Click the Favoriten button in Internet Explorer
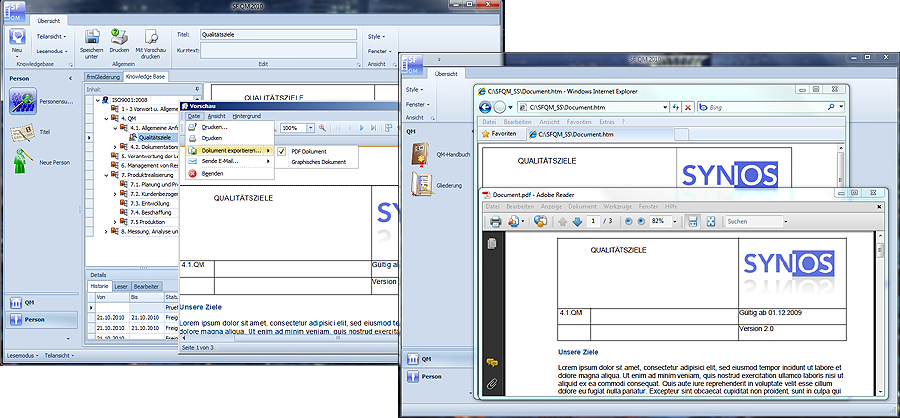Image resolution: width=900 pixels, height=418 pixels. pos(499,134)
